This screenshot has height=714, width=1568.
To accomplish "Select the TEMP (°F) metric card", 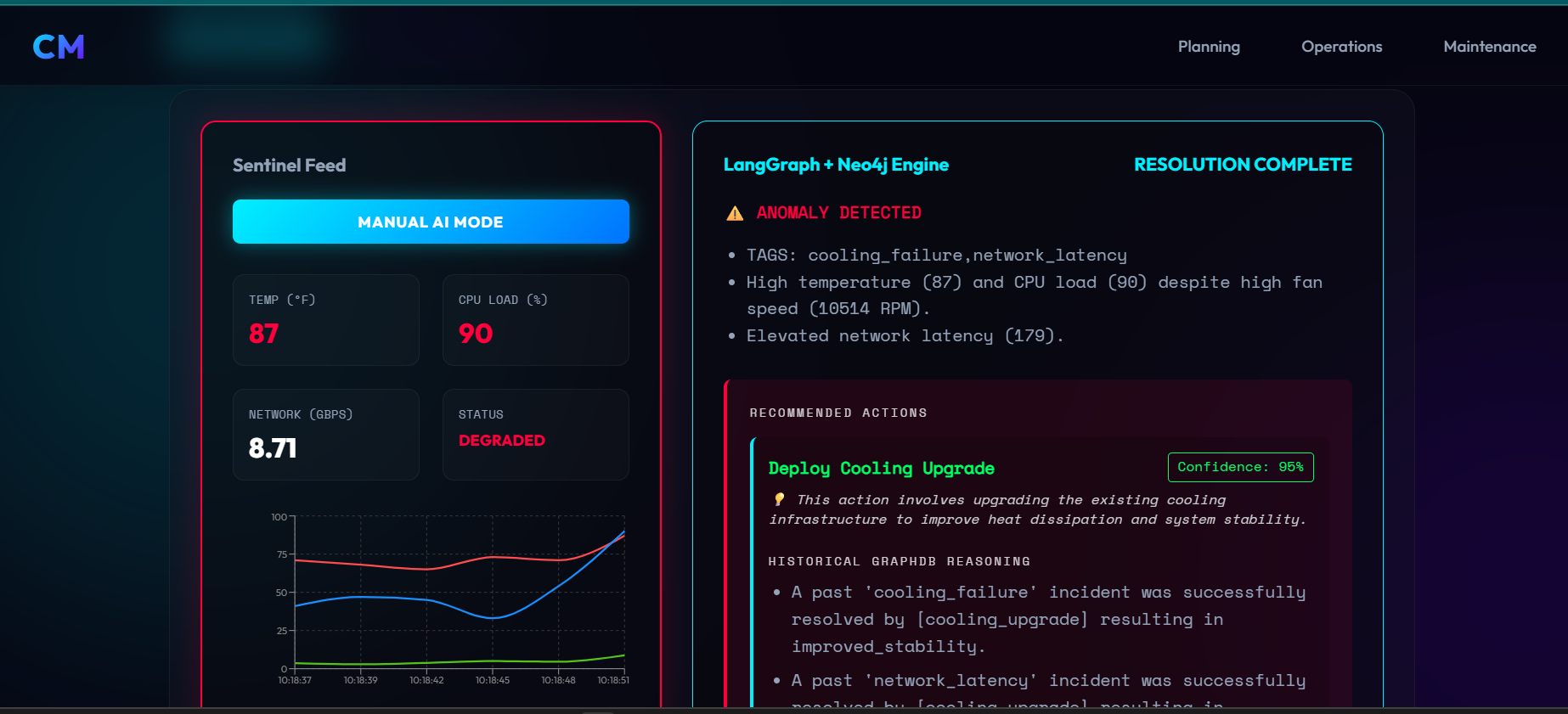I will (x=326, y=320).
